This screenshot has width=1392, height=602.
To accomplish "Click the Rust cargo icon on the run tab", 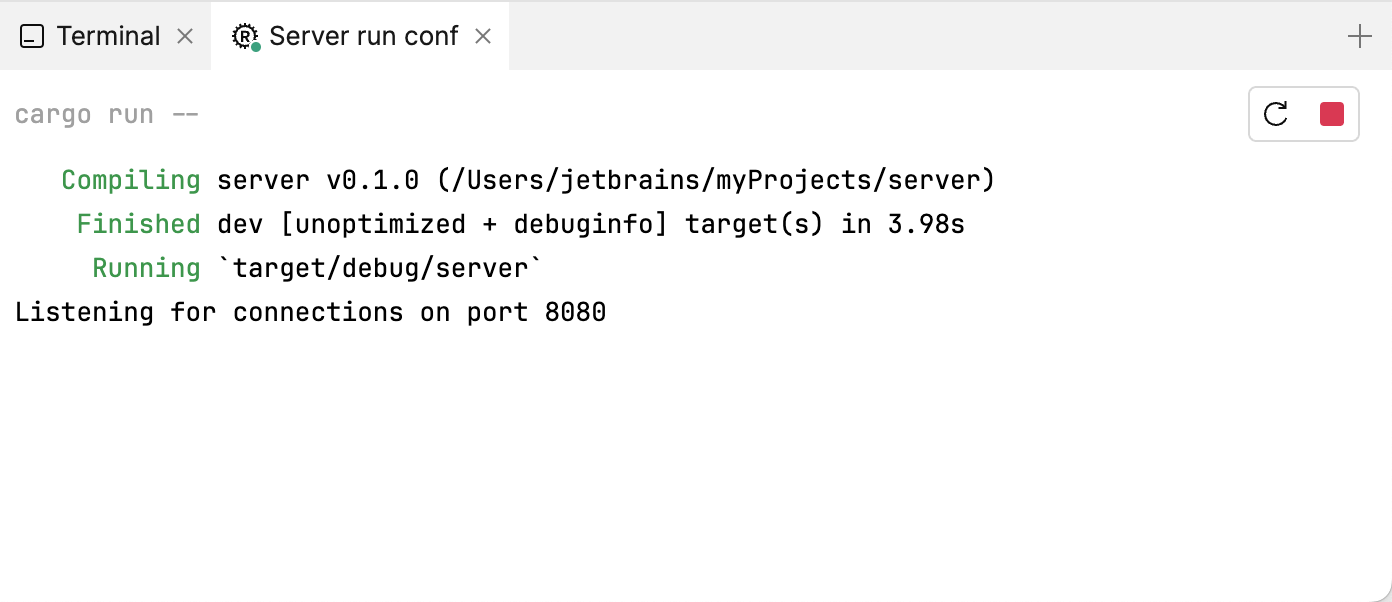I will tap(243, 35).
